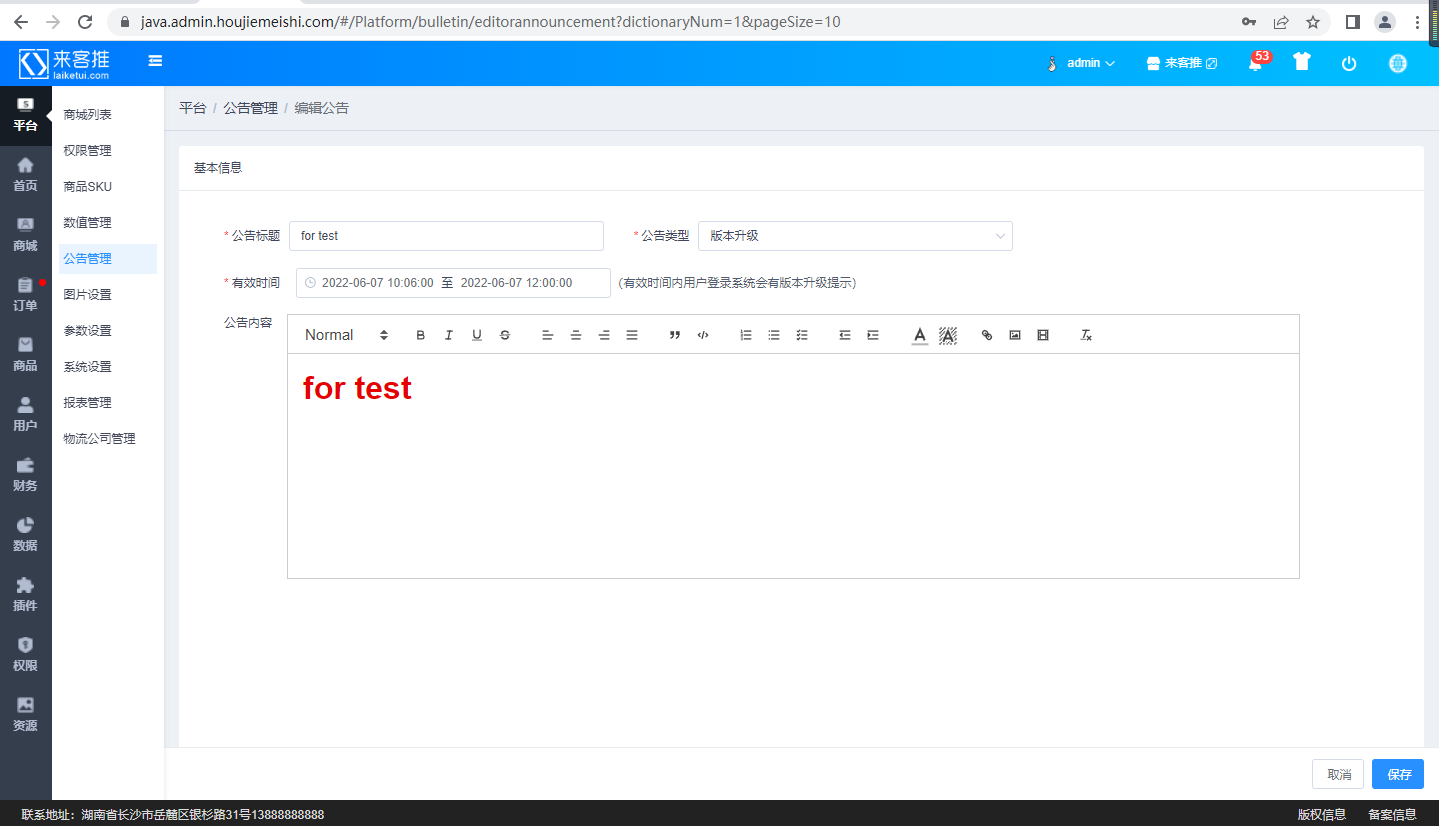Open 财务 in left navigation
The height and width of the screenshot is (826, 1439).
click(x=25, y=475)
